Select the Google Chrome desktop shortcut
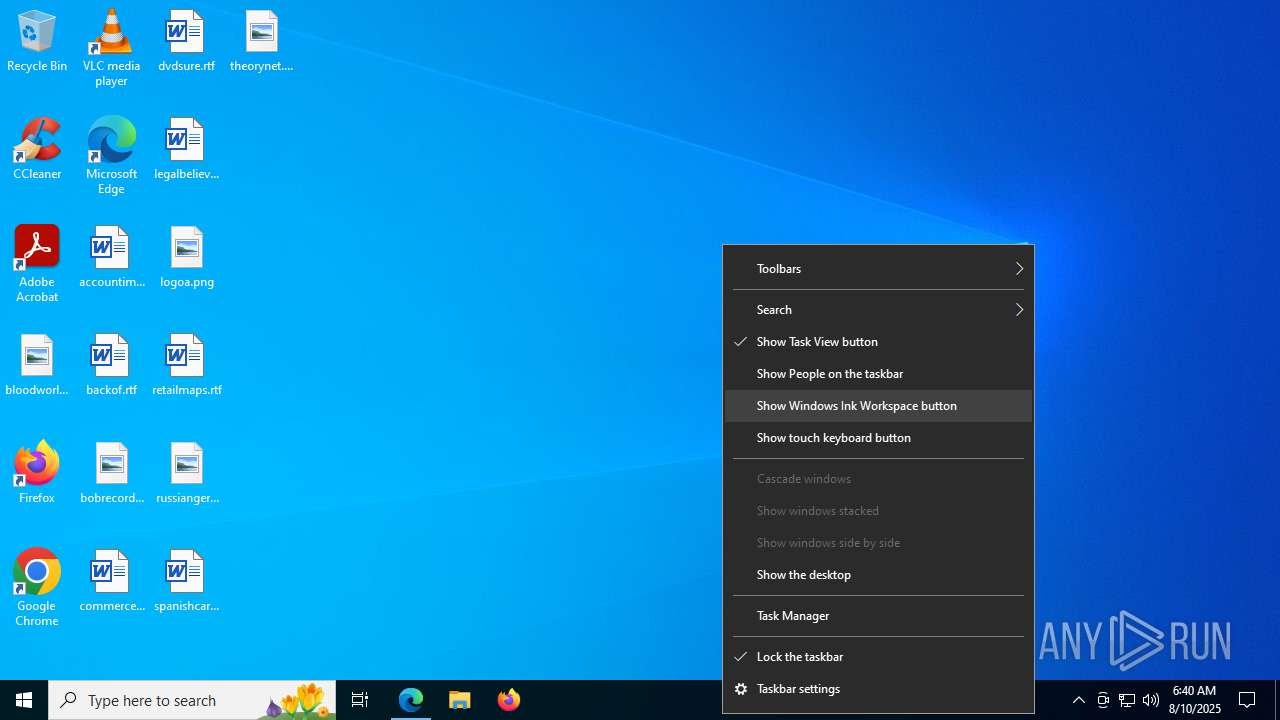Viewport: 1280px width, 720px height. click(x=37, y=588)
